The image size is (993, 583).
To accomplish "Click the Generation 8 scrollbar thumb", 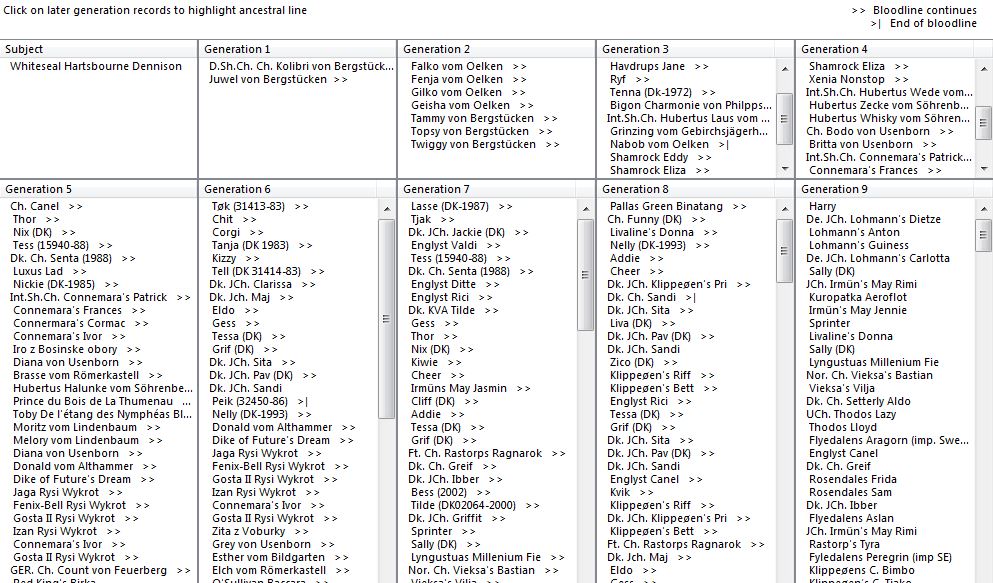I will pyautogui.click(x=785, y=251).
